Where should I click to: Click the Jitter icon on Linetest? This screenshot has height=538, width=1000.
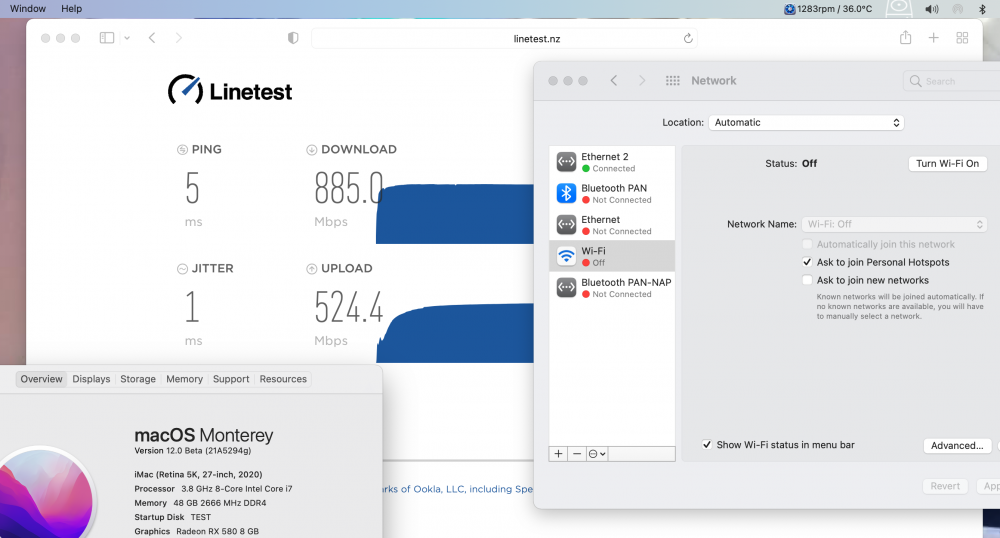pos(182,269)
